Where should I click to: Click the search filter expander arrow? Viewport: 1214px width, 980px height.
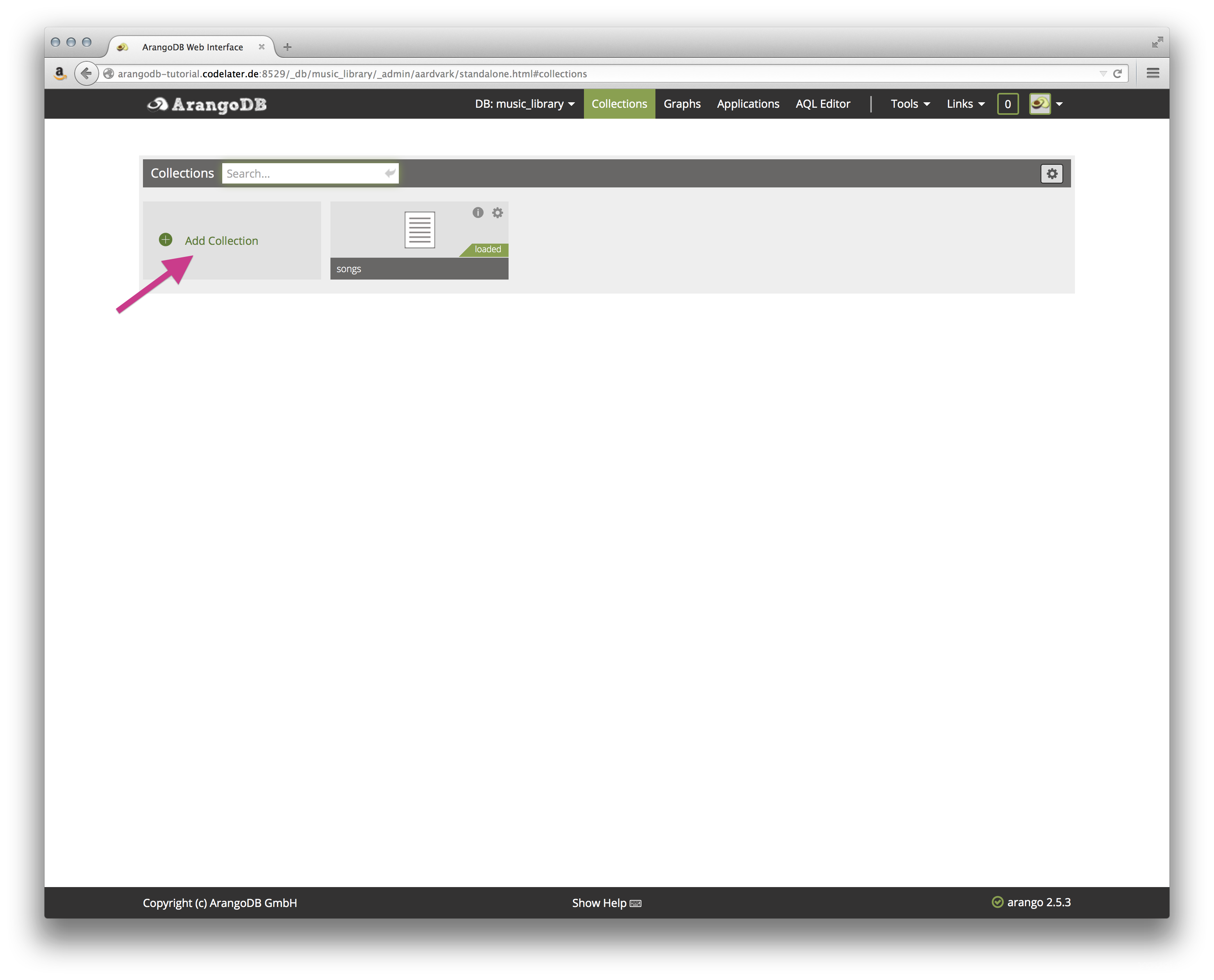(391, 173)
